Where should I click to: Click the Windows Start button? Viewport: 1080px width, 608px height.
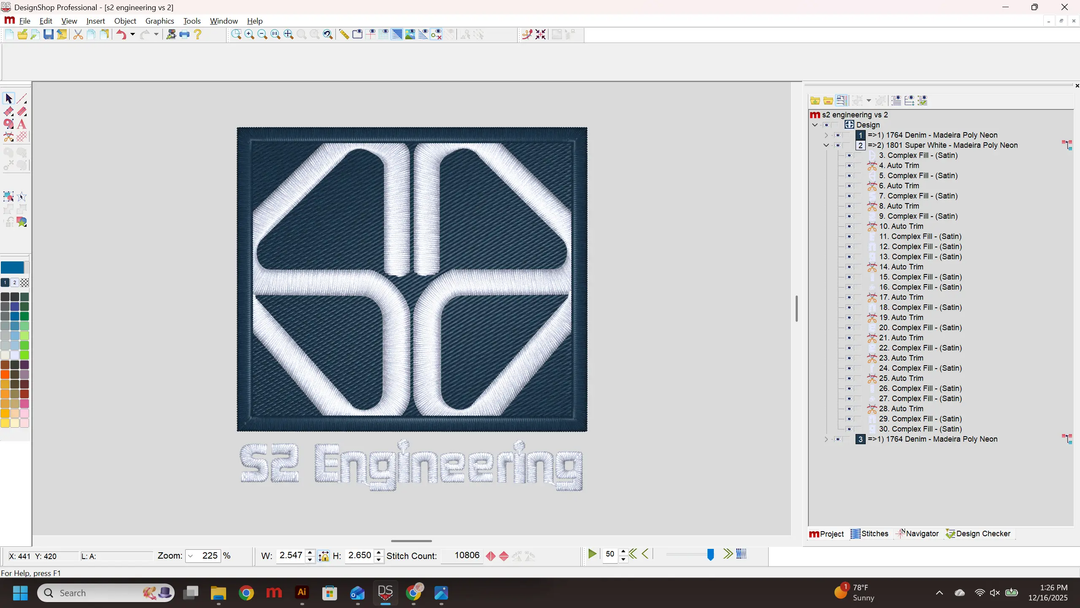coord(20,593)
